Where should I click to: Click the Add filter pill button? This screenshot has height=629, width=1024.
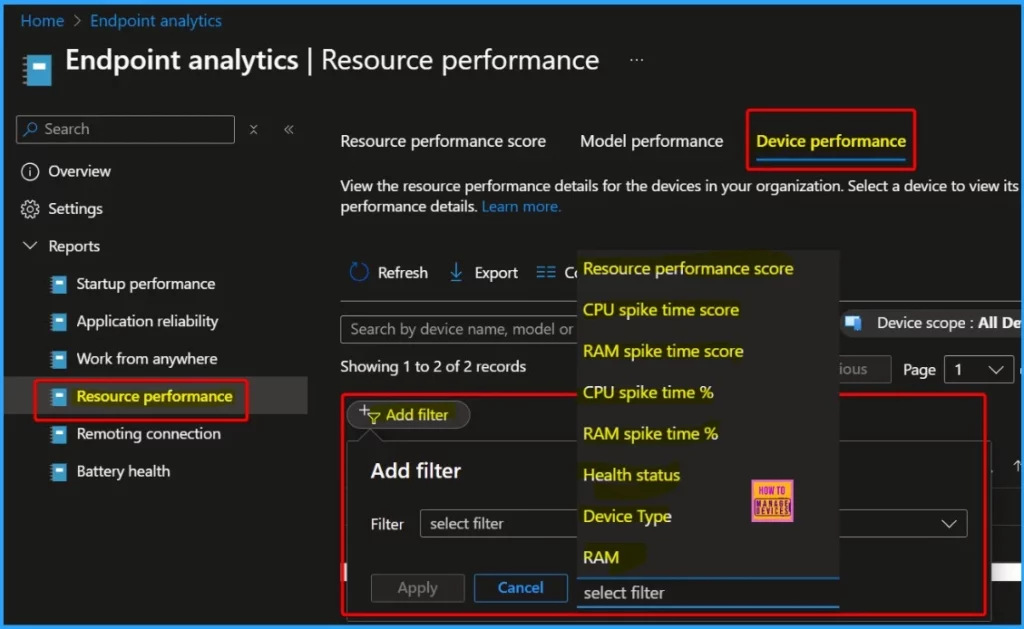tap(408, 415)
